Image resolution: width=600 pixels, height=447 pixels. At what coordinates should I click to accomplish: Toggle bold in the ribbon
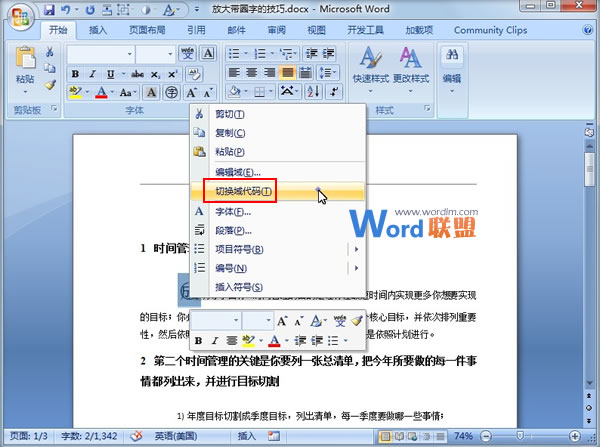75,74
